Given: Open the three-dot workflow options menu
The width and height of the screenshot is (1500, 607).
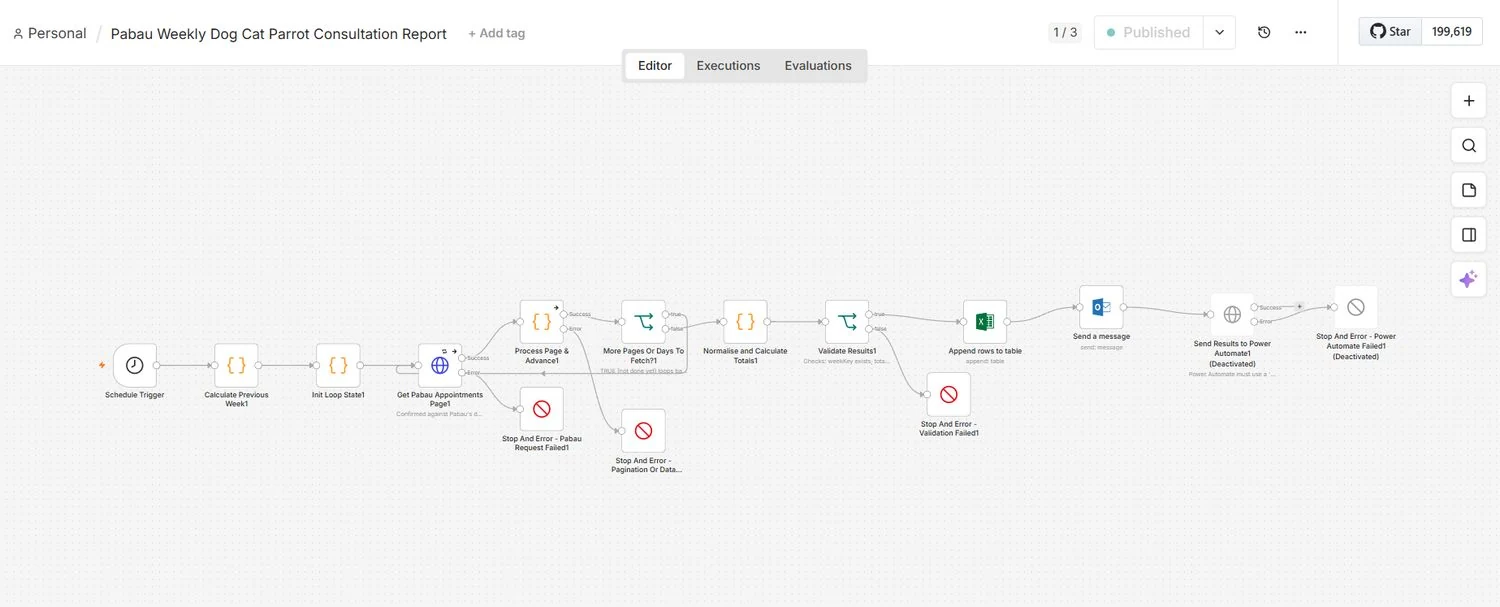Looking at the screenshot, I should pos(1301,32).
